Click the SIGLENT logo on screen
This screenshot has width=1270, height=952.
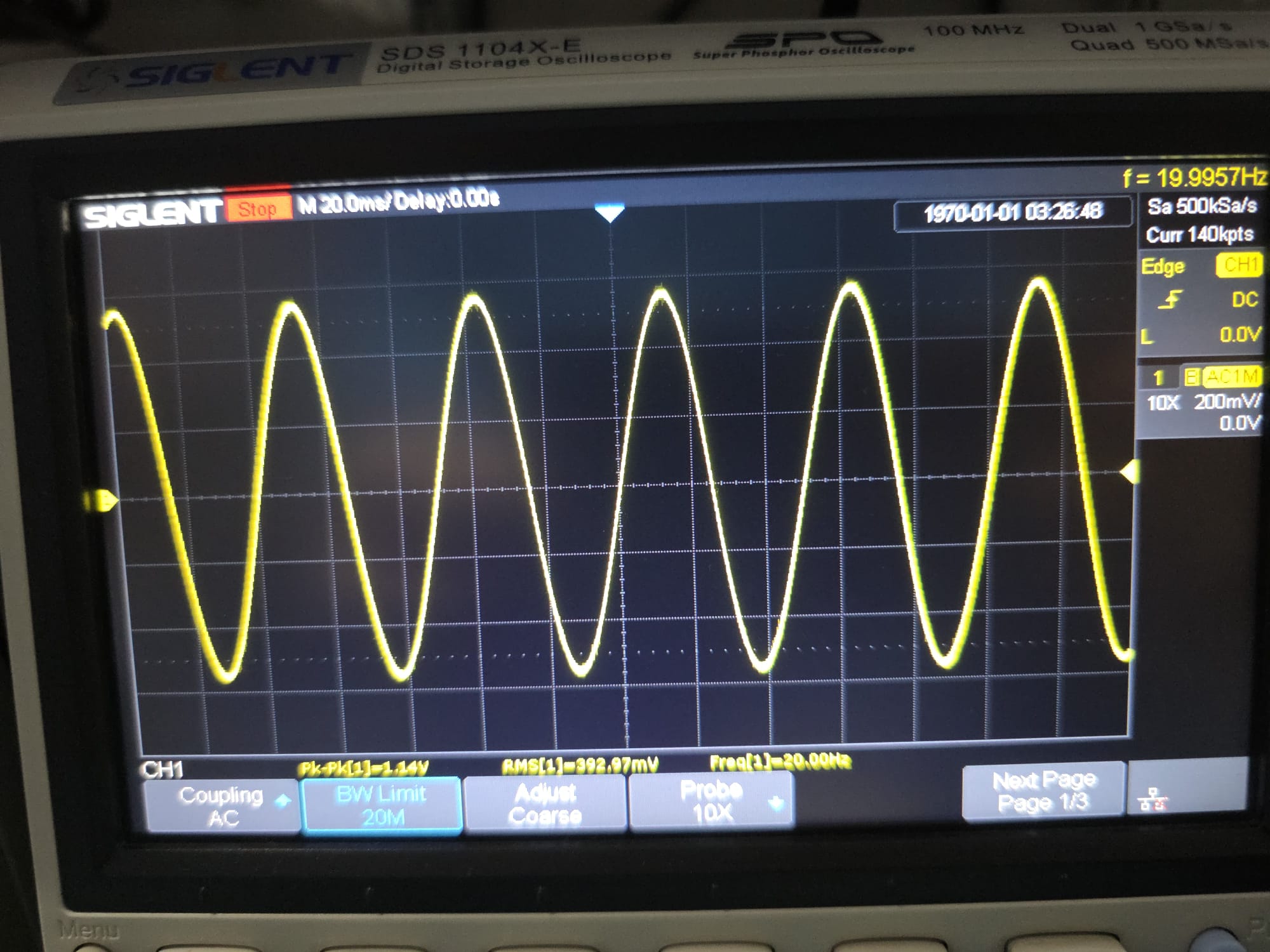(x=151, y=214)
